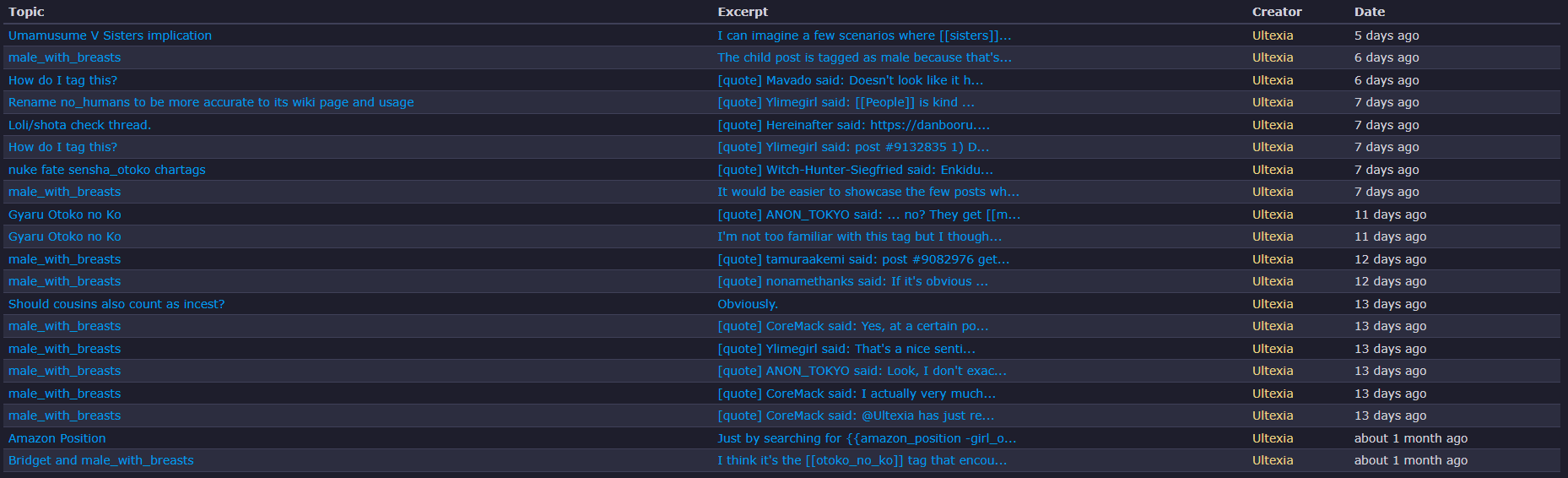Open the excerpt quoting Witch-Hunter-Siegfried
This screenshot has width=1568, height=478.
click(855, 170)
